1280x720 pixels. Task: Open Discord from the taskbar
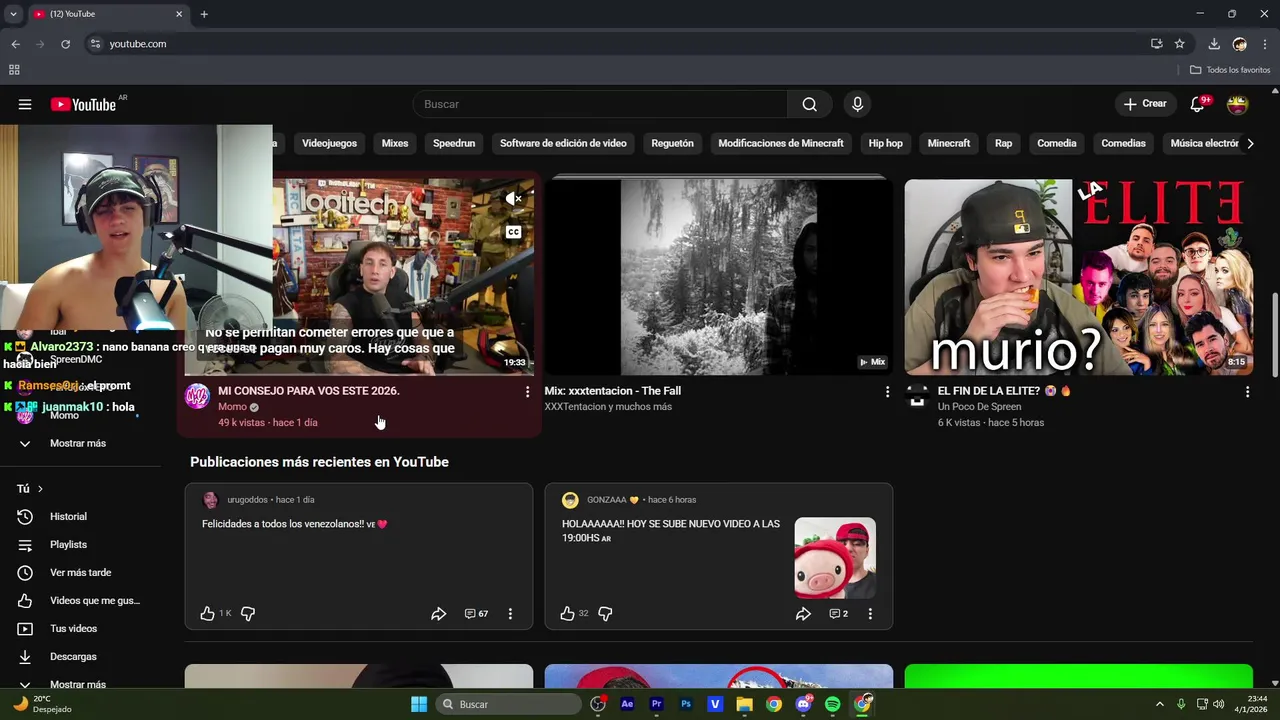(x=804, y=704)
